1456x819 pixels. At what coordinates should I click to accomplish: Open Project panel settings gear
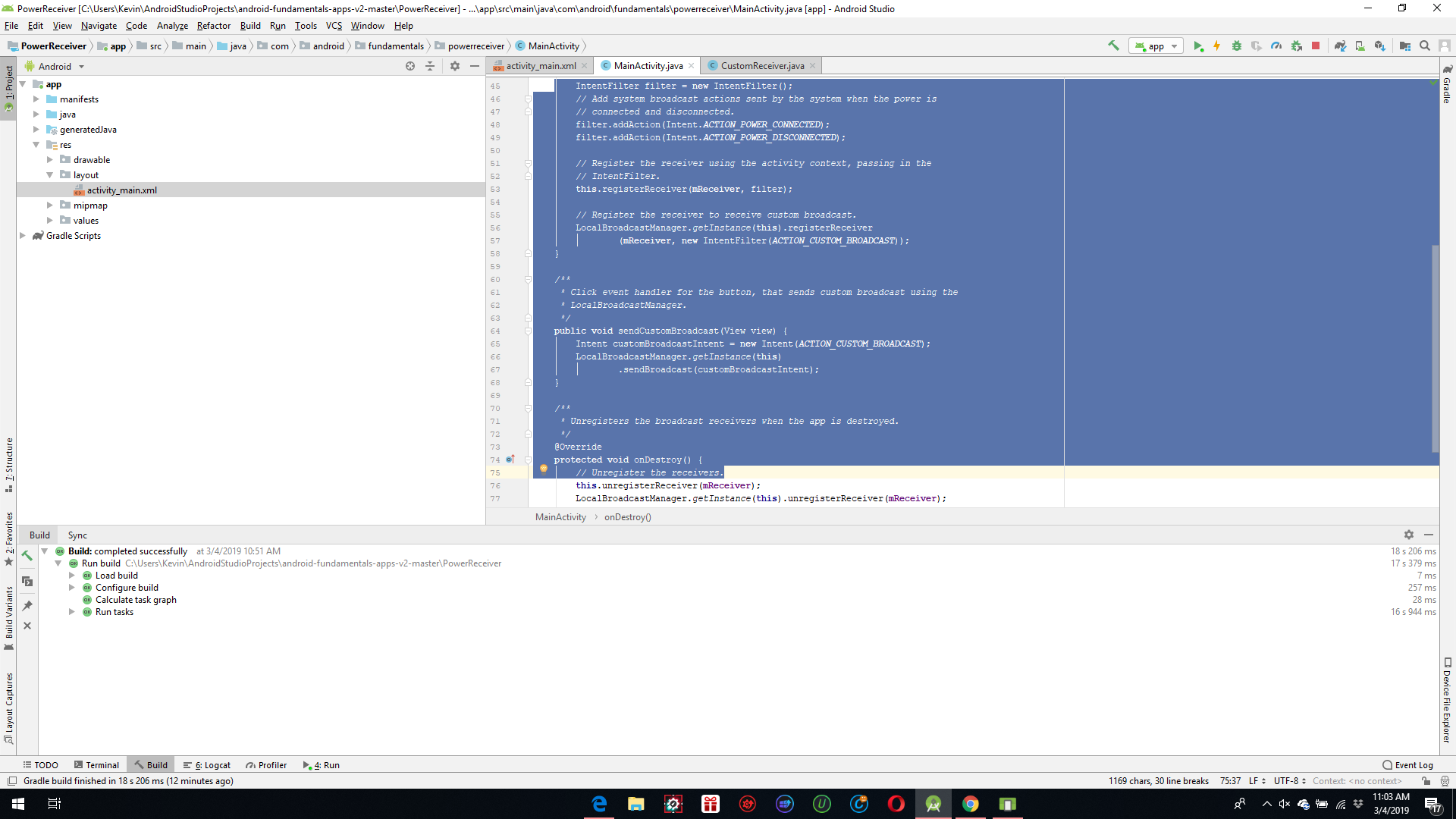click(x=455, y=66)
